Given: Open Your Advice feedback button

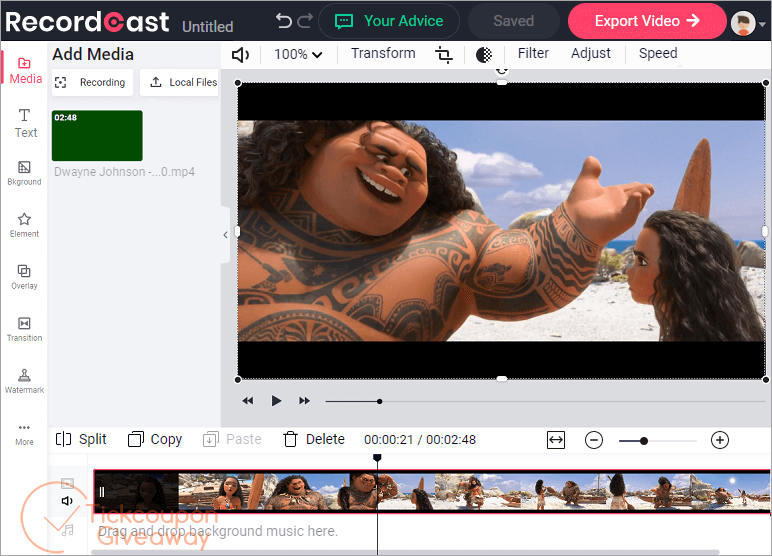Looking at the screenshot, I should (x=389, y=21).
